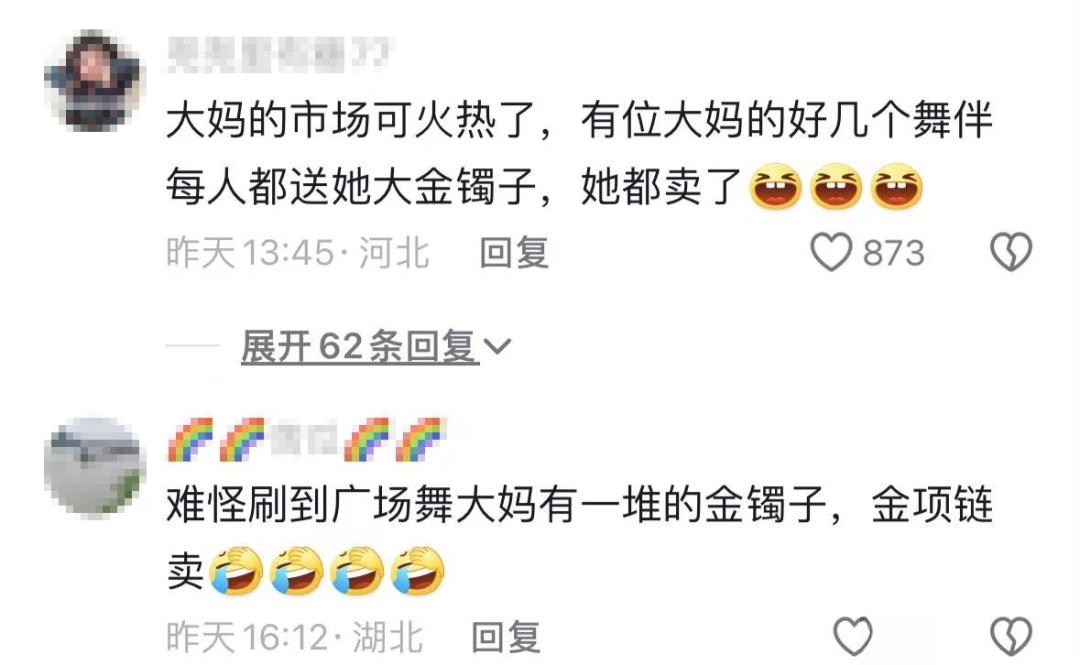The image size is (1080, 665).
Task: Click the 昨天 16:12 timestamp
Action: tap(247, 636)
